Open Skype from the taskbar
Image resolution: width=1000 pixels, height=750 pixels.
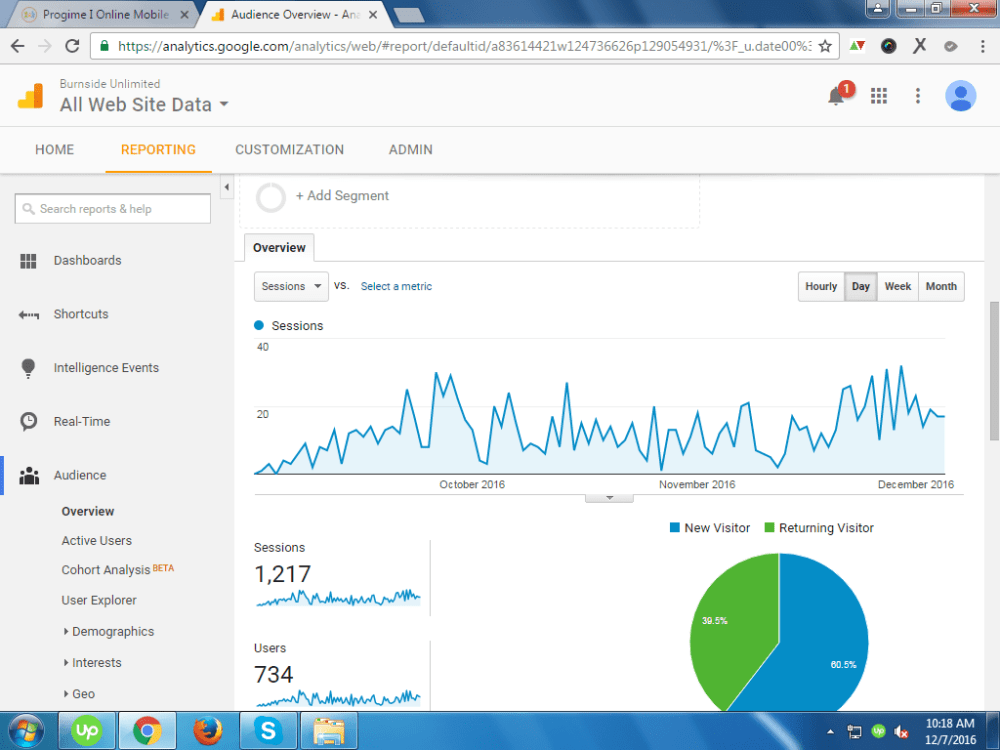tap(268, 731)
